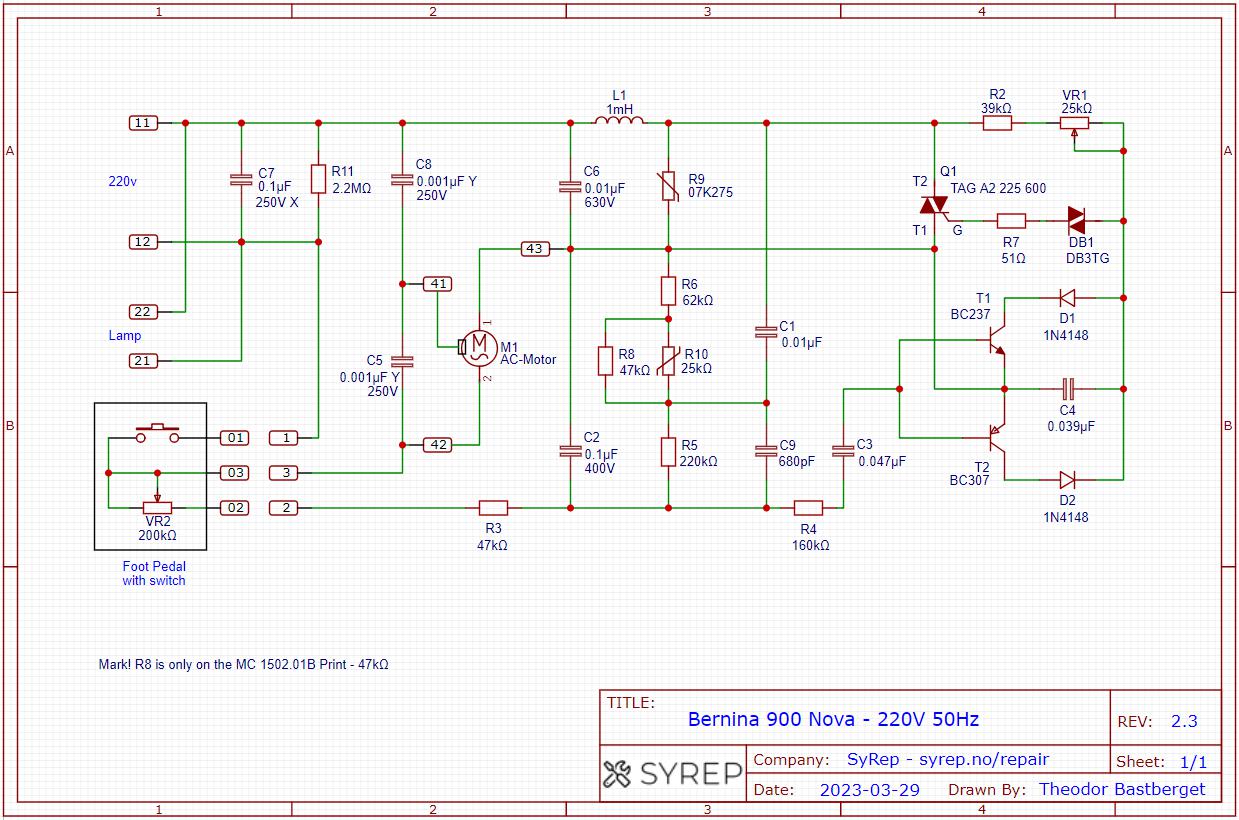
Task: Click the VR1 25kΩ trimmer symbol
Action: 1075,124
